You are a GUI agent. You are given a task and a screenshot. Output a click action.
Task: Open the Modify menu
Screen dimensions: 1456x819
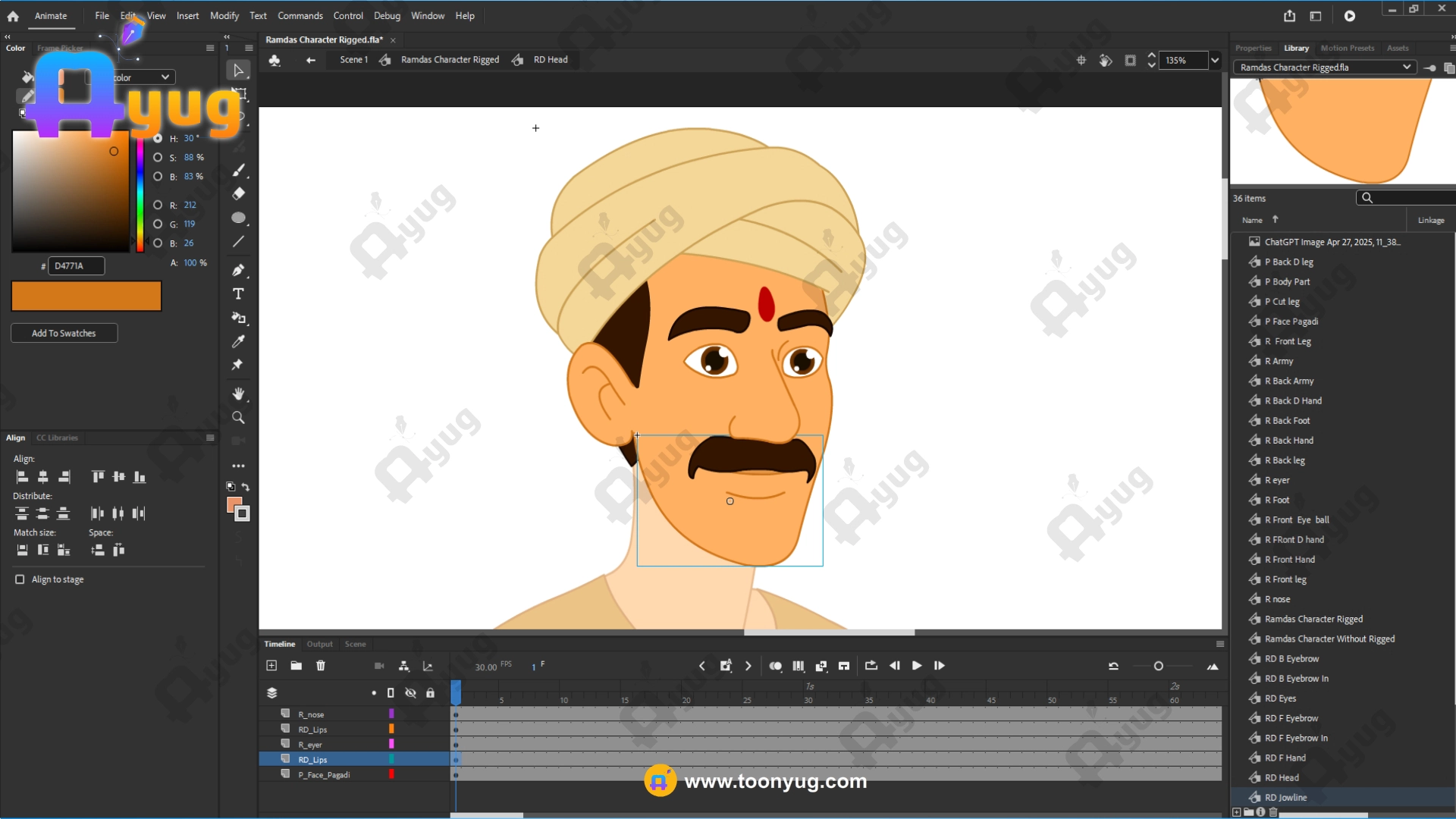click(x=224, y=16)
